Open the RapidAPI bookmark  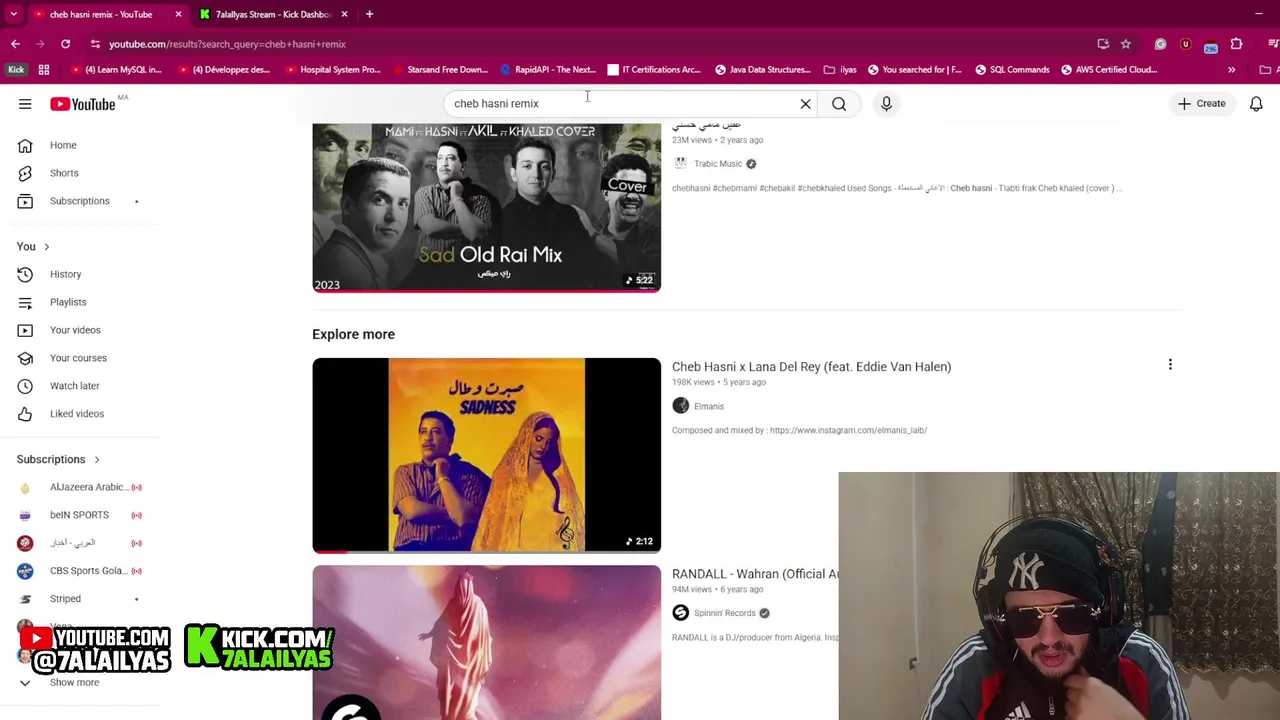pyautogui.click(x=548, y=70)
